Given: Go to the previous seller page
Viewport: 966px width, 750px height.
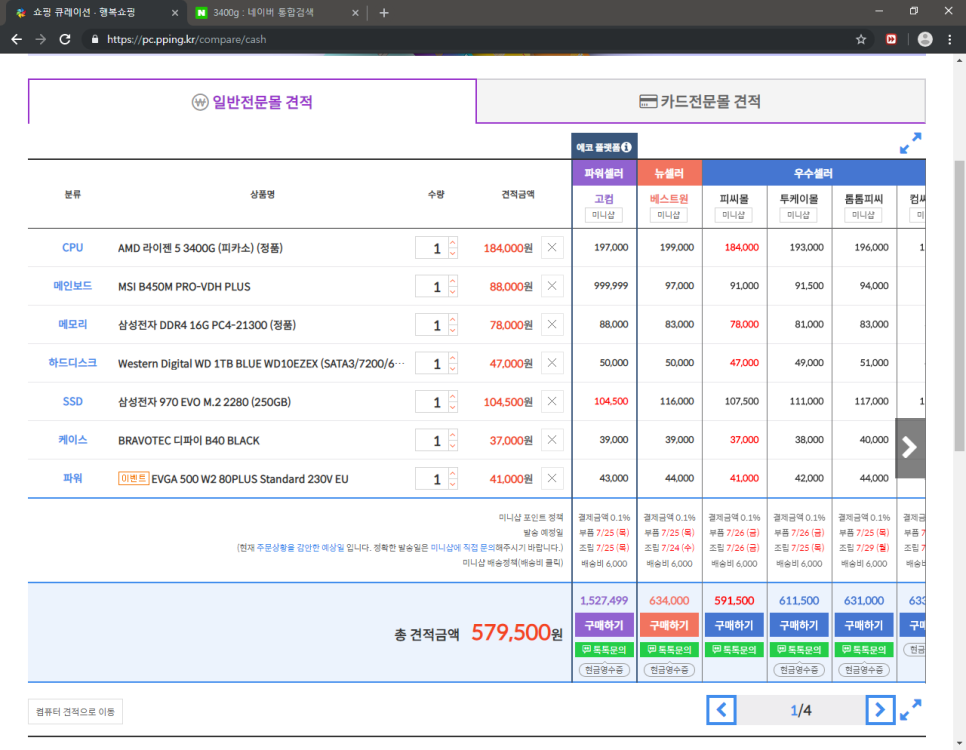Looking at the screenshot, I should [x=721, y=710].
